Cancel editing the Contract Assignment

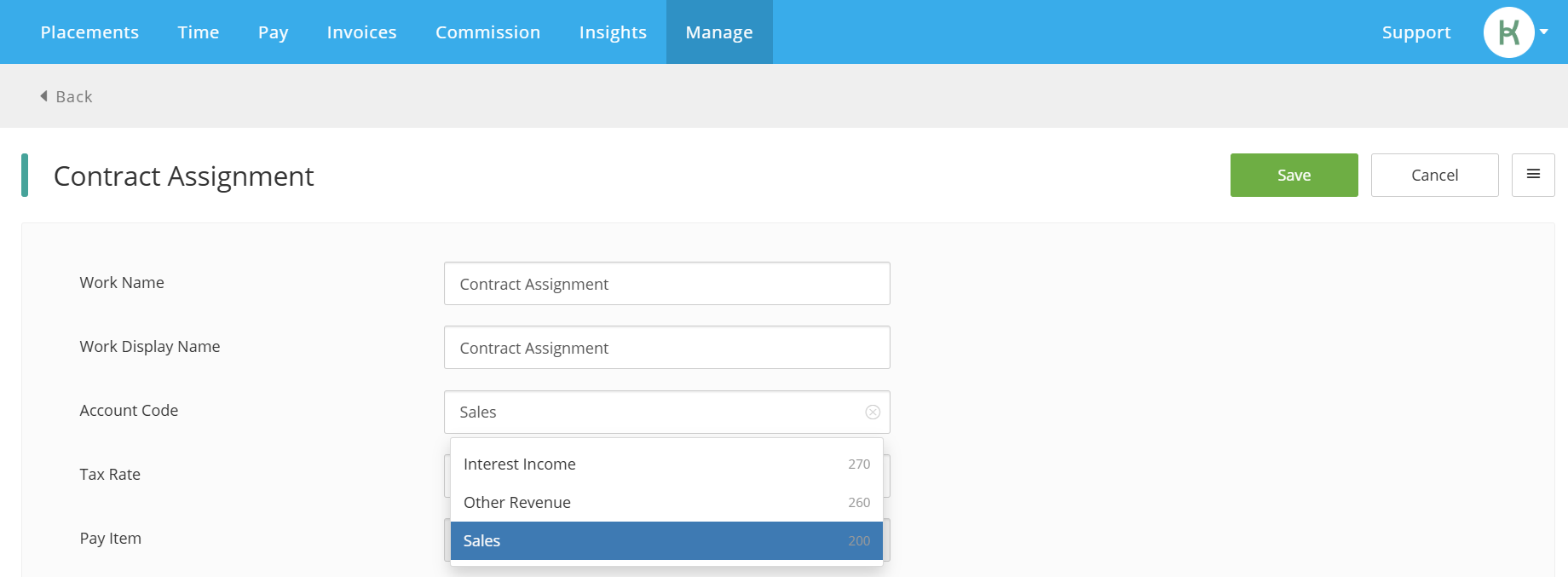[1435, 175]
